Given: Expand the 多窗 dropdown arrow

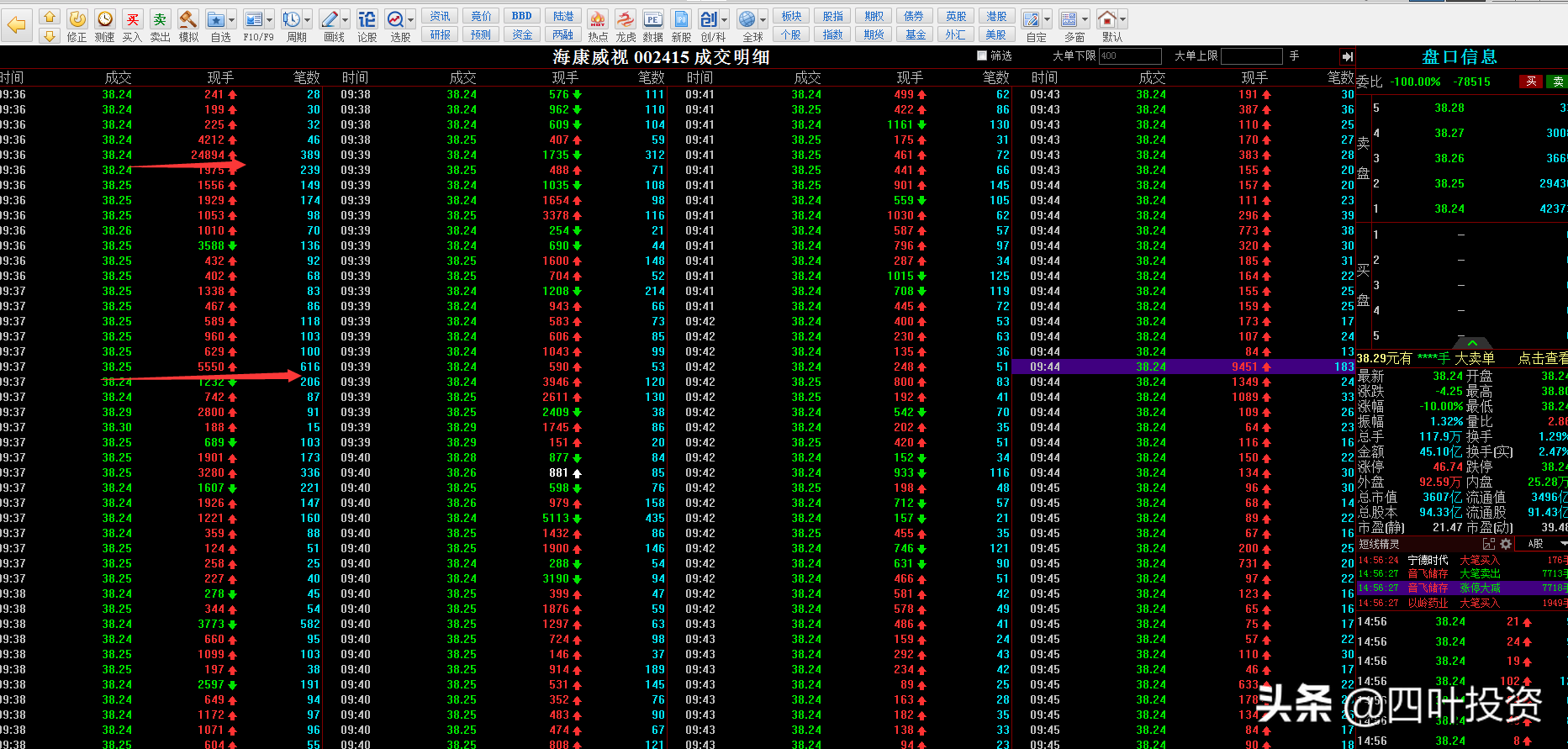Looking at the screenshot, I should pos(1085,19).
